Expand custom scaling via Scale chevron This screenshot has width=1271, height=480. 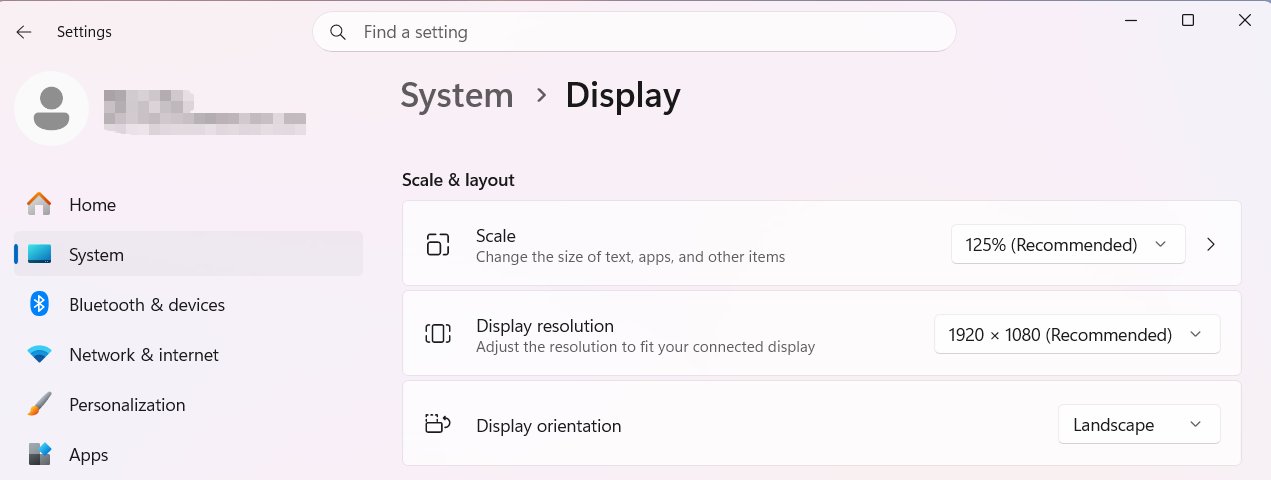coord(1211,244)
